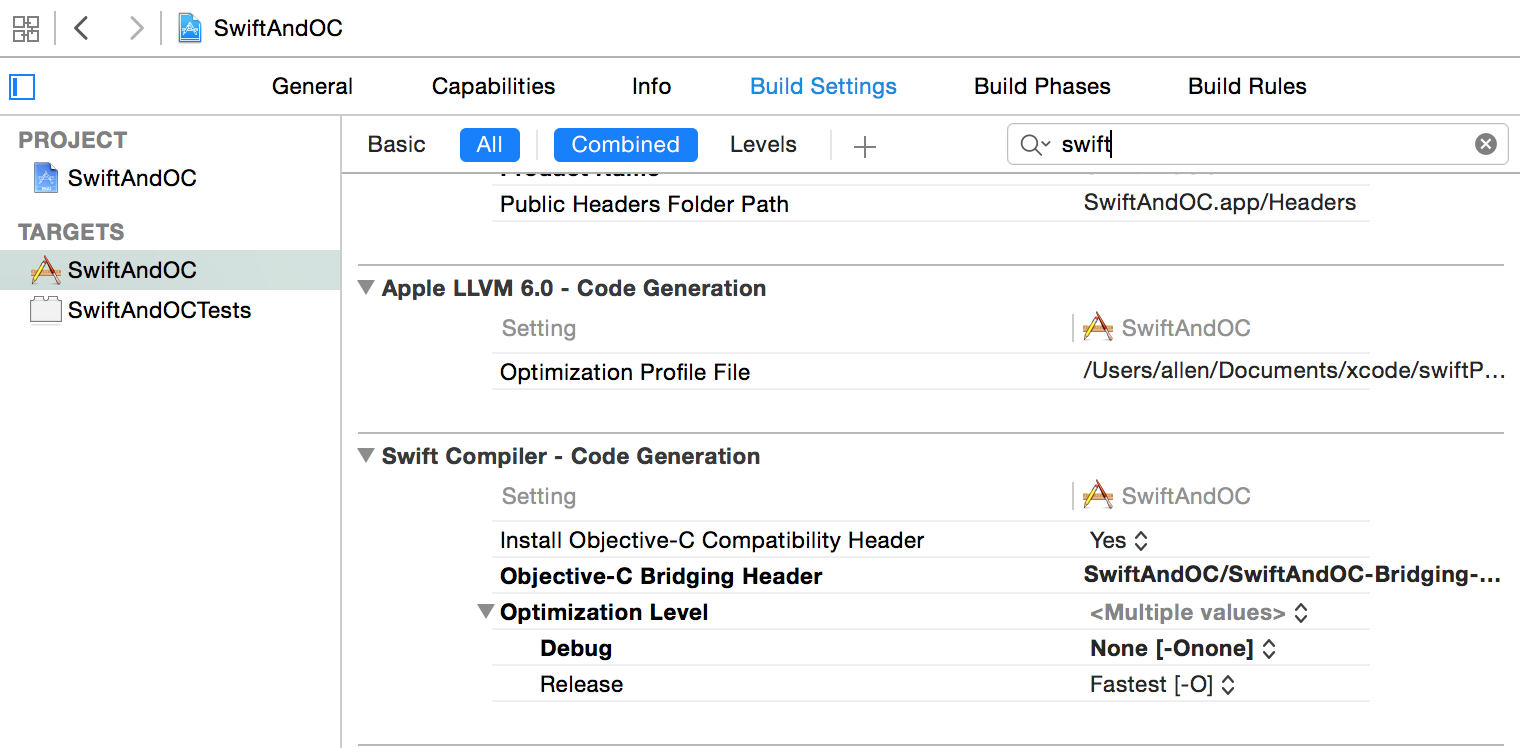Open the related items grid icon

point(26,28)
